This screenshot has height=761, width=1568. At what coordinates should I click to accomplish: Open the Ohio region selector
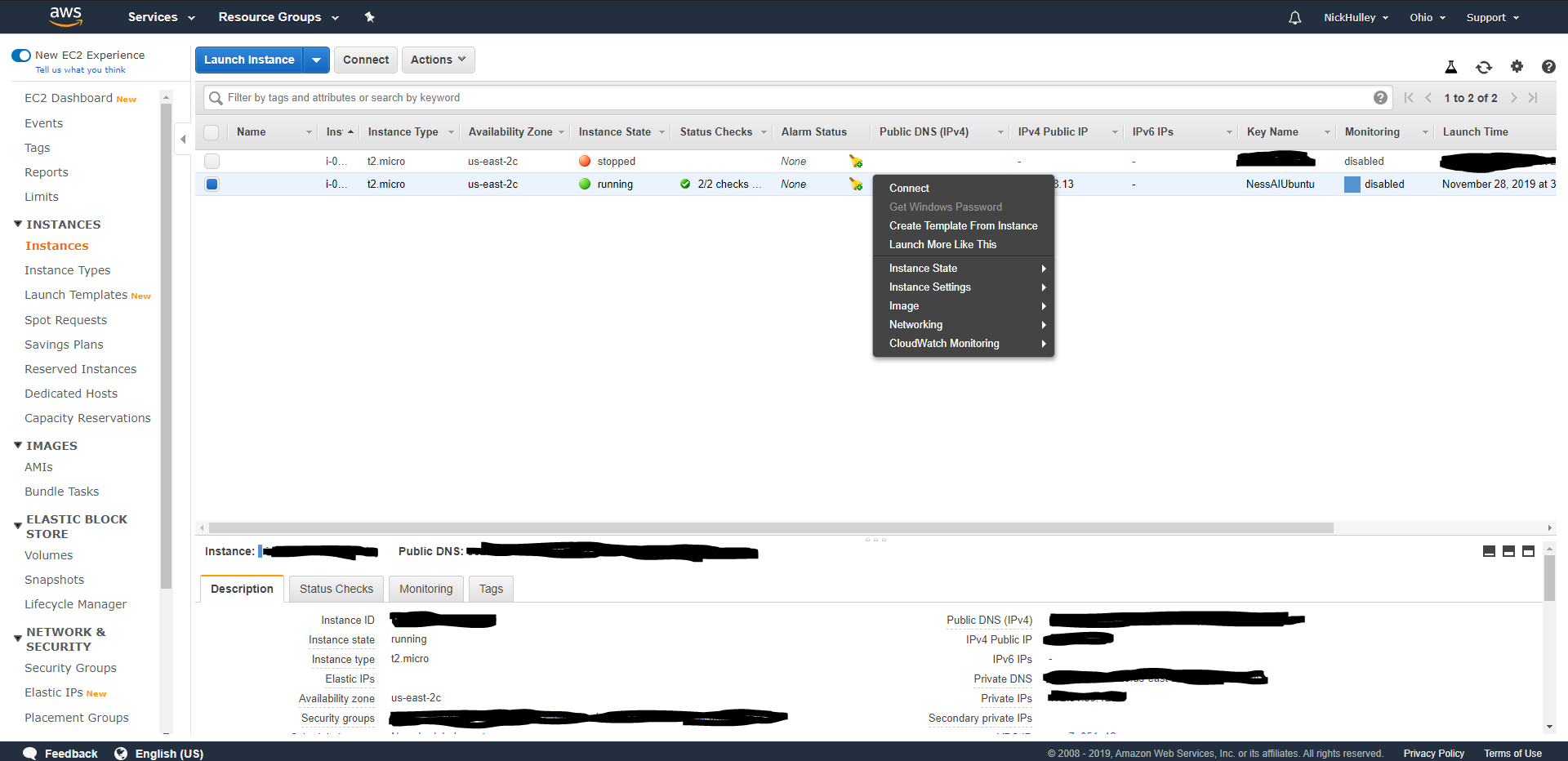[1428, 17]
